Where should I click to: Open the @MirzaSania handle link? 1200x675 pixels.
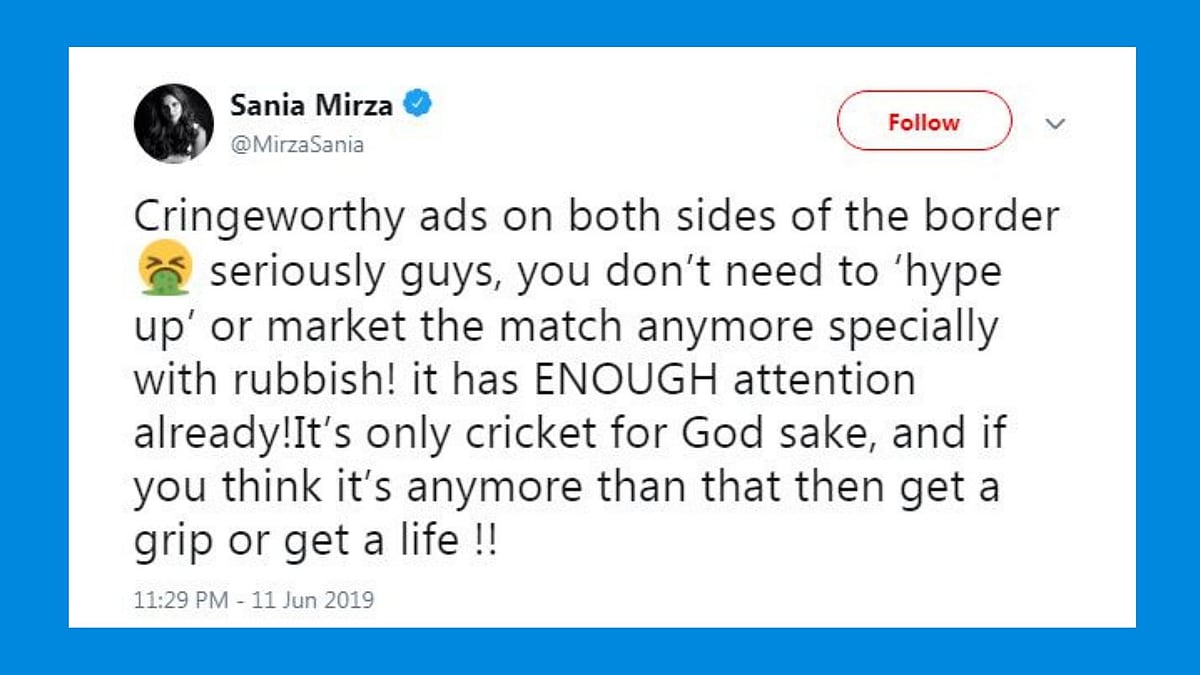pos(297,145)
